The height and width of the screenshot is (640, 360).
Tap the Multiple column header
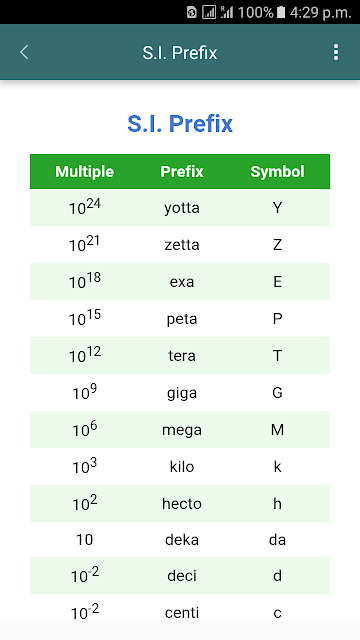click(84, 171)
